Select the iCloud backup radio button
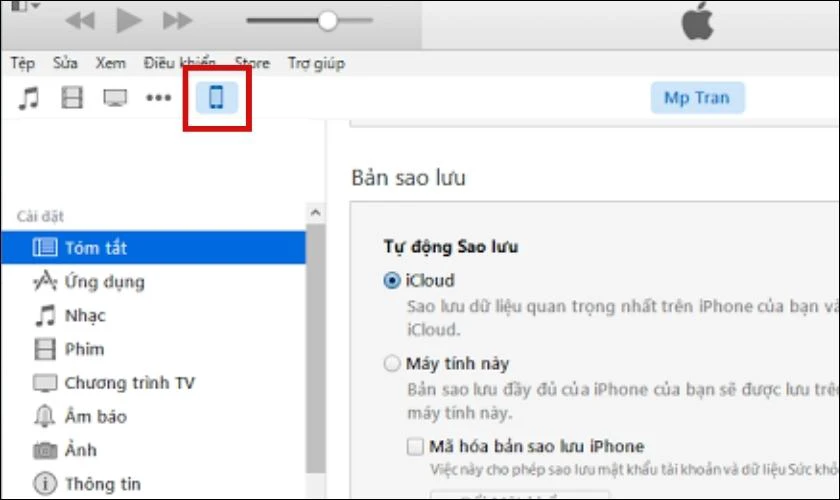Image resolution: width=840 pixels, height=500 pixels. [392, 280]
